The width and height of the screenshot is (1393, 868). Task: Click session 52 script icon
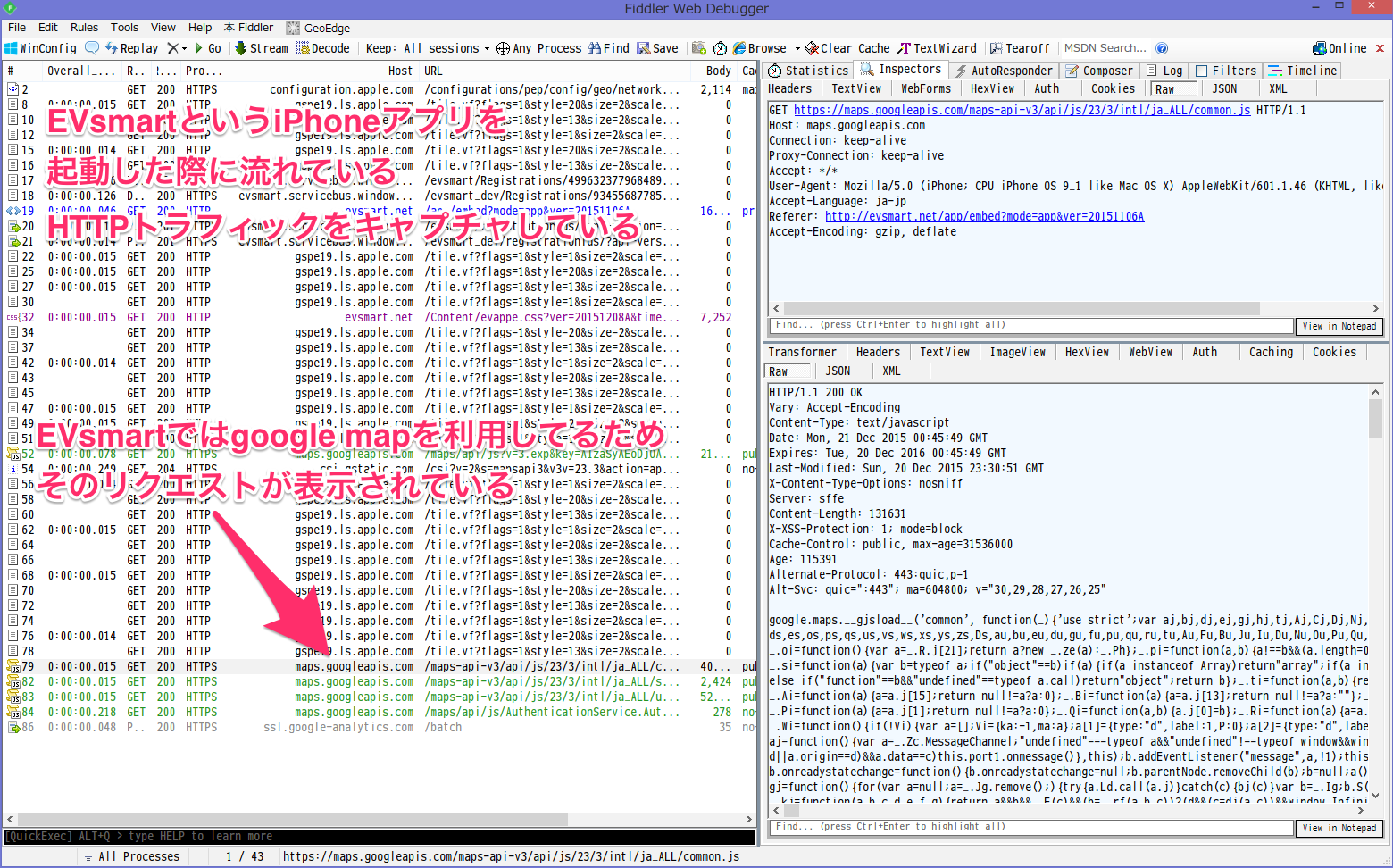(13, 454)
